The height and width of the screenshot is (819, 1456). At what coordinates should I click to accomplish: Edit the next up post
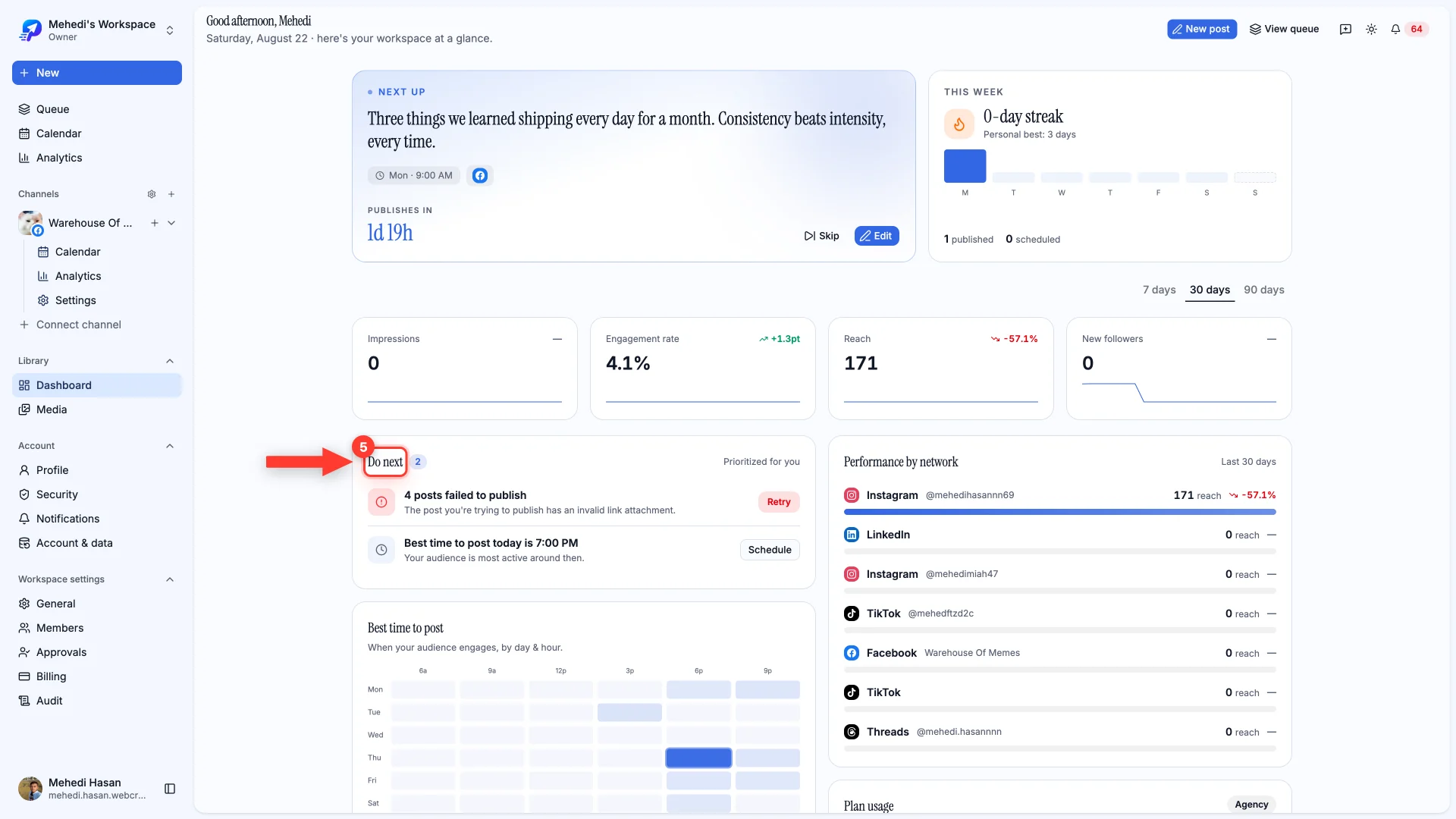[877, 236]
